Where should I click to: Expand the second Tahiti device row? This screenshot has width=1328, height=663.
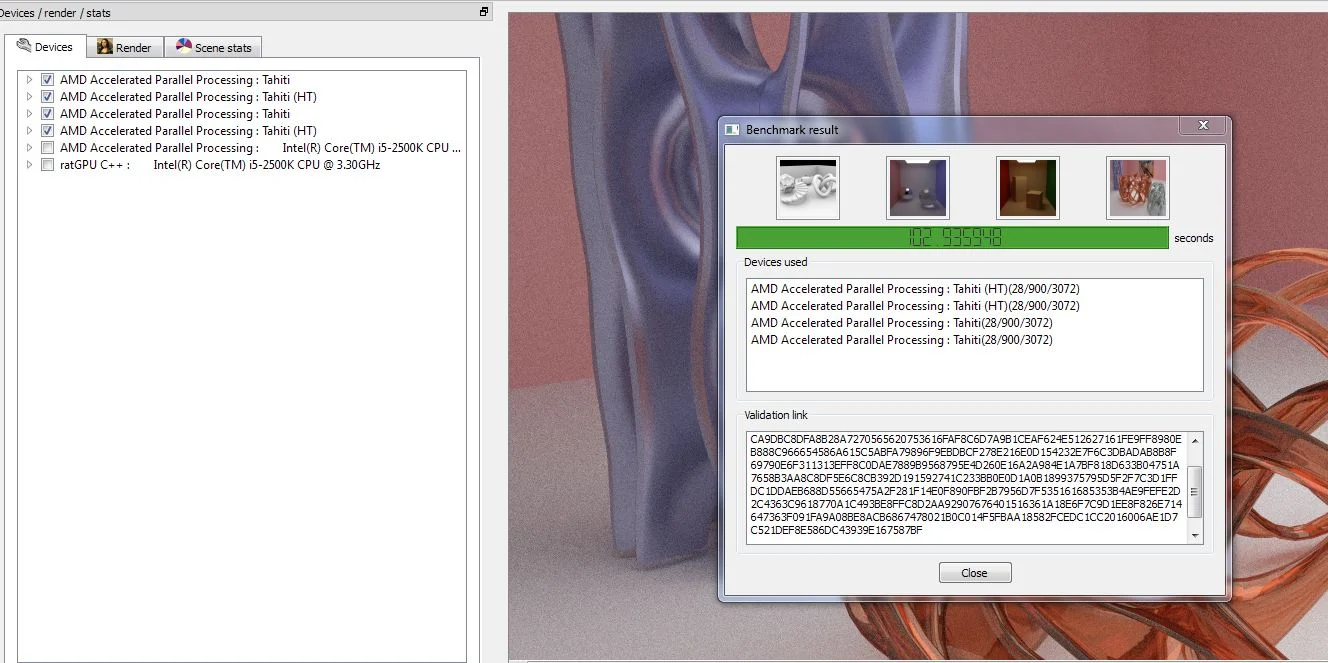click(x=29, y=114)
